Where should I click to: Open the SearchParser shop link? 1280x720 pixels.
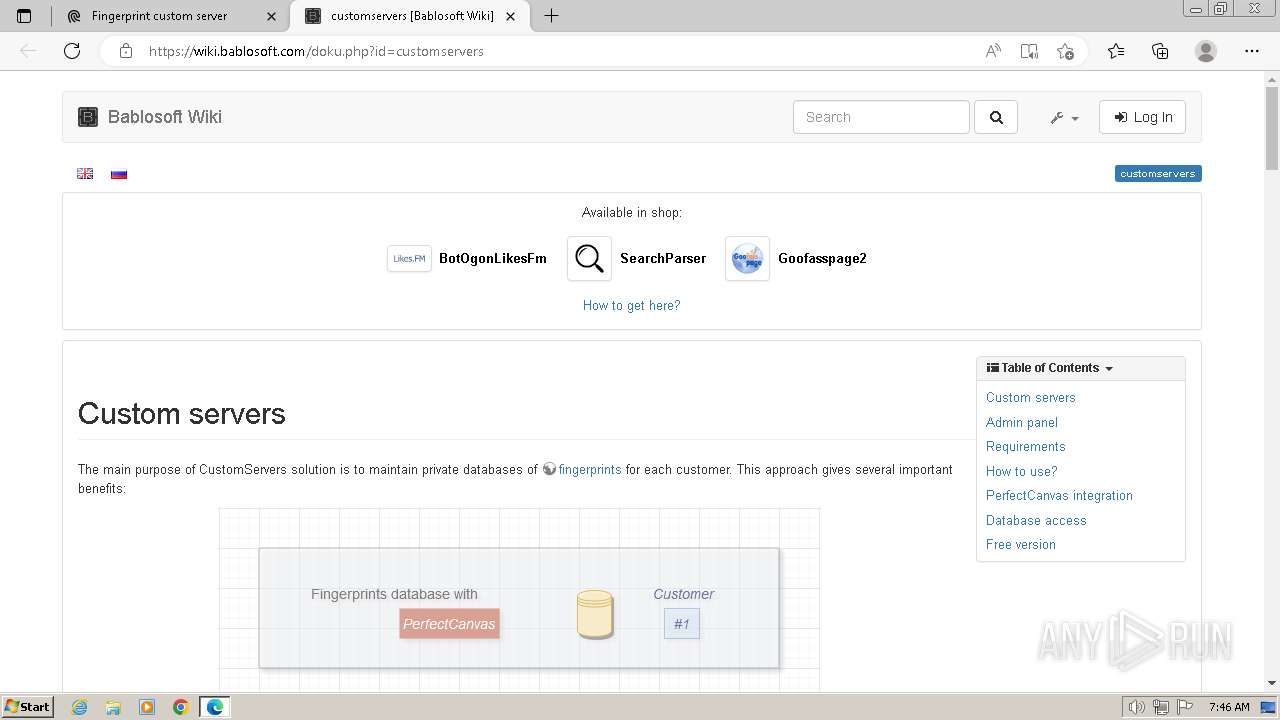click(663, 258)
